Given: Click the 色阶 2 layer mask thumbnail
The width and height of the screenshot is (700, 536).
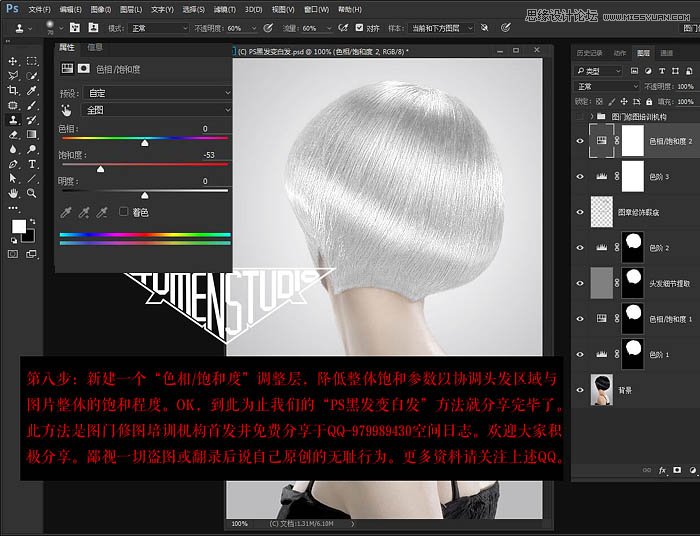Looking at the screenshot, I should (x=633, y=247).
